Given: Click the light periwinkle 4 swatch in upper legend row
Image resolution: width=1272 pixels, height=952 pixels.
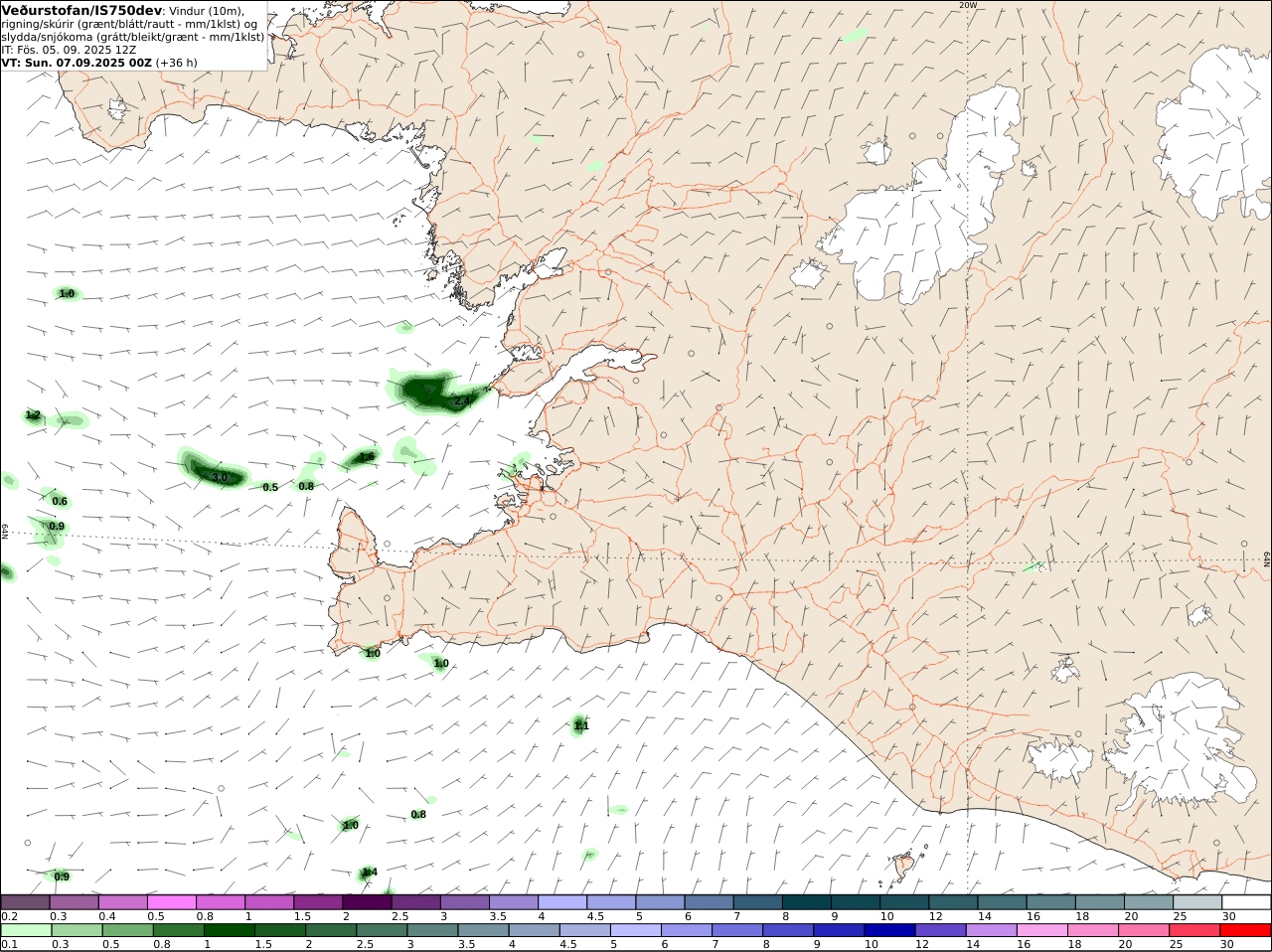Looking at the screenshot, I should pyautogui.click(x=562, y=902).
